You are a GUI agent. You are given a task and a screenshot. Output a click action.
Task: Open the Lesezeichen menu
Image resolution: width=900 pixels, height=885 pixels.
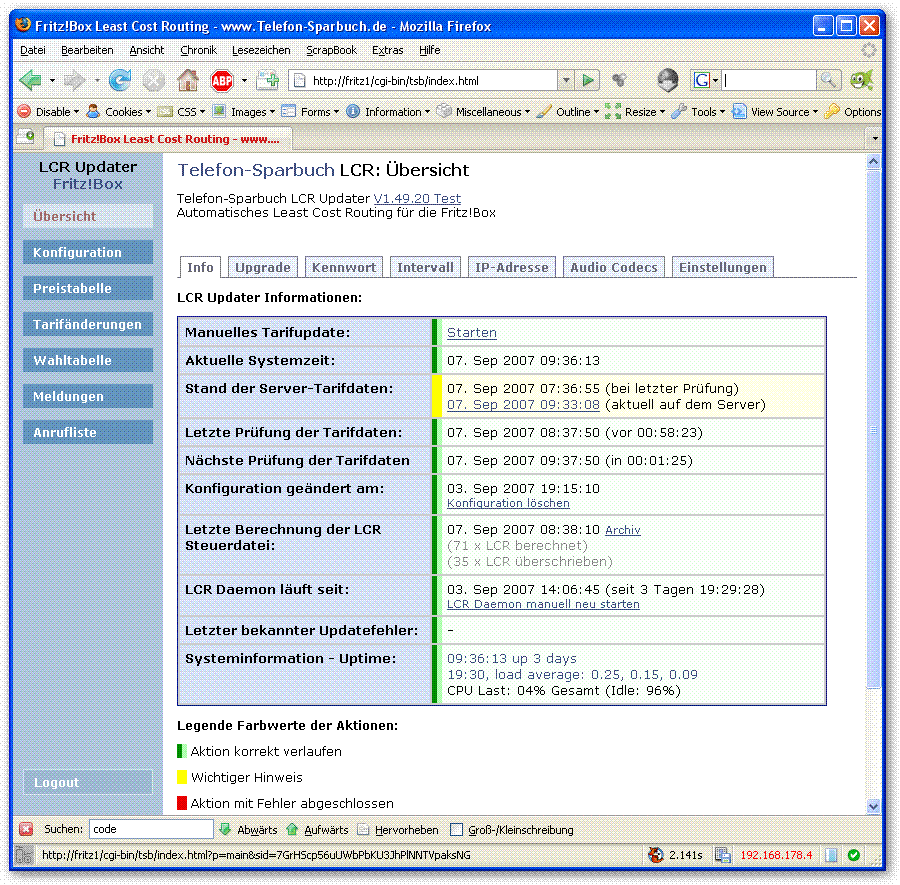click(261, 50)
